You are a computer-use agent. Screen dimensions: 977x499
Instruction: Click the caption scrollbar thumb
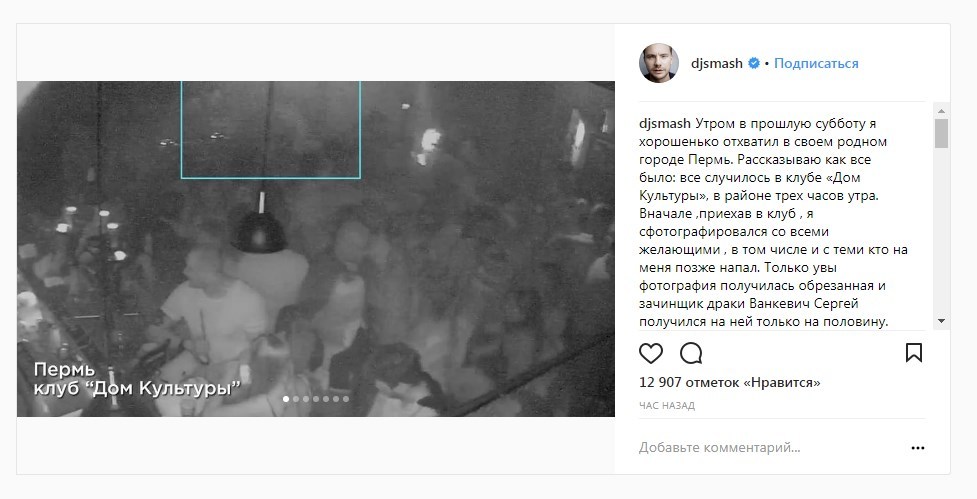point(941,133)
